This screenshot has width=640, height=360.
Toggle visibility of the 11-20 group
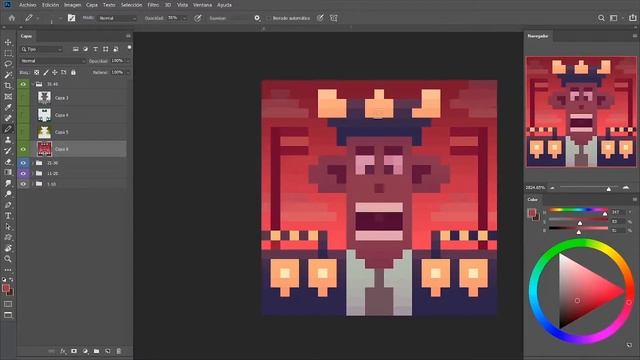[23, 173]
